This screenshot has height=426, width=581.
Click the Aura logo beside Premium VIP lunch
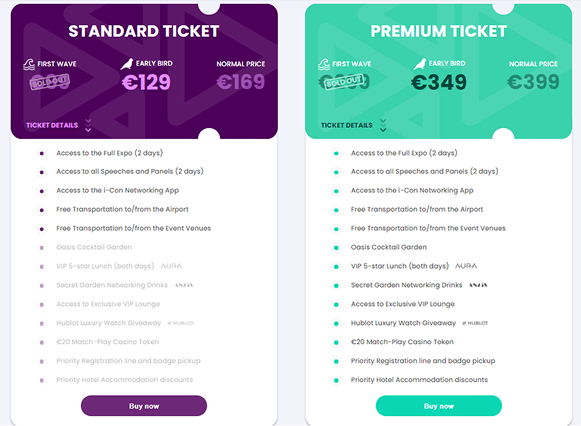coord(466,266)
